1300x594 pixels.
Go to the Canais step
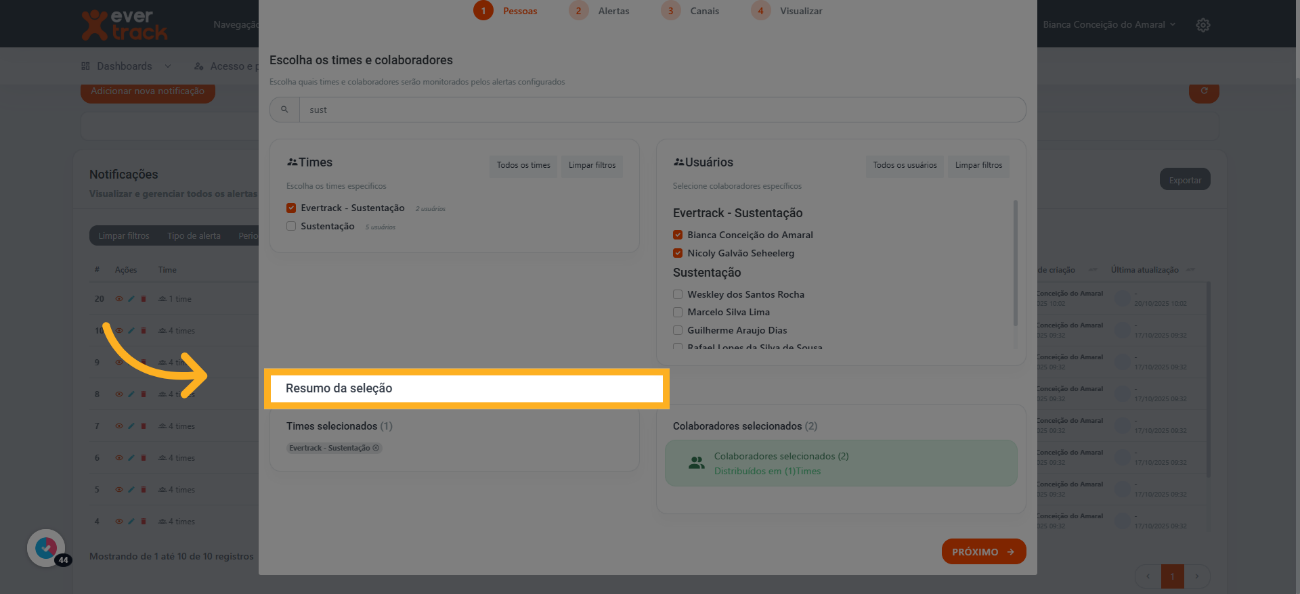(692, 11)
